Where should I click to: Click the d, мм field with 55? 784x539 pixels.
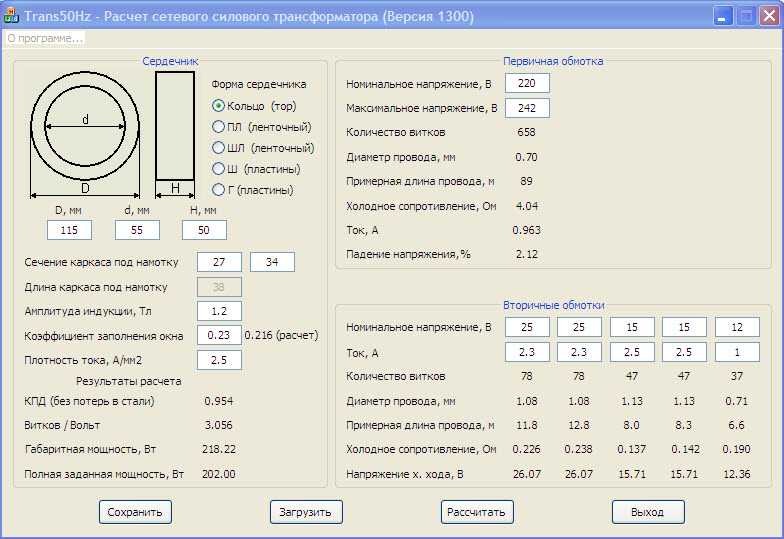click(137, 230)
